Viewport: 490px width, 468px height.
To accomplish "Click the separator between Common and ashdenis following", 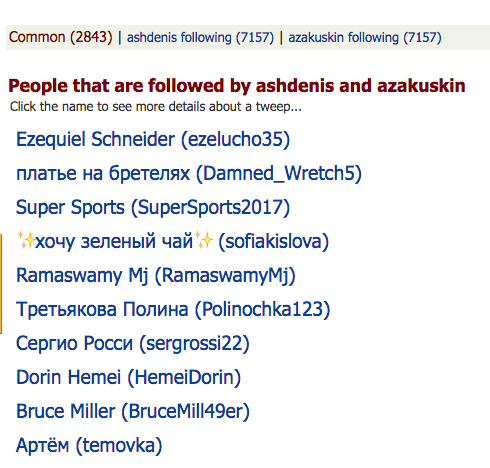I will (x=119, y=37).
